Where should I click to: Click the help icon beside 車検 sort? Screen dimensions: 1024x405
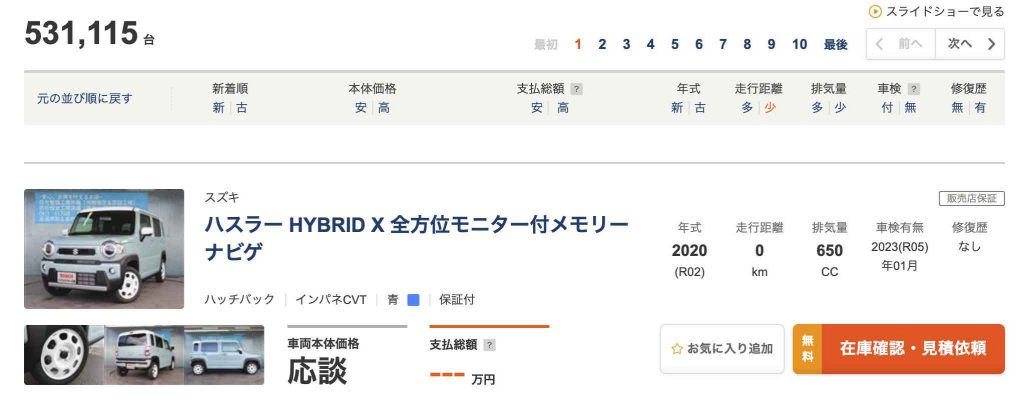click(914, 88)
